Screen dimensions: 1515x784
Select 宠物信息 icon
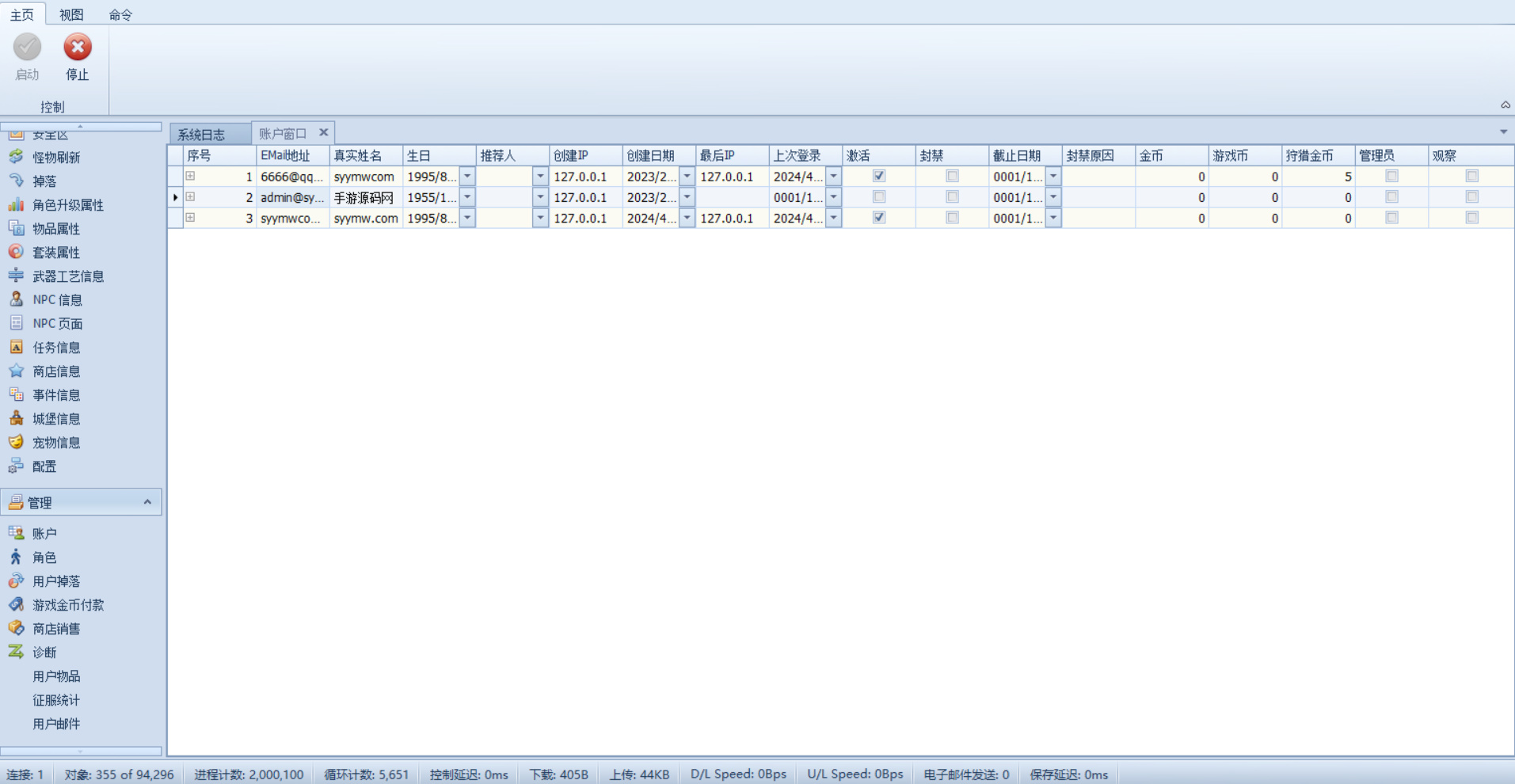16,442
